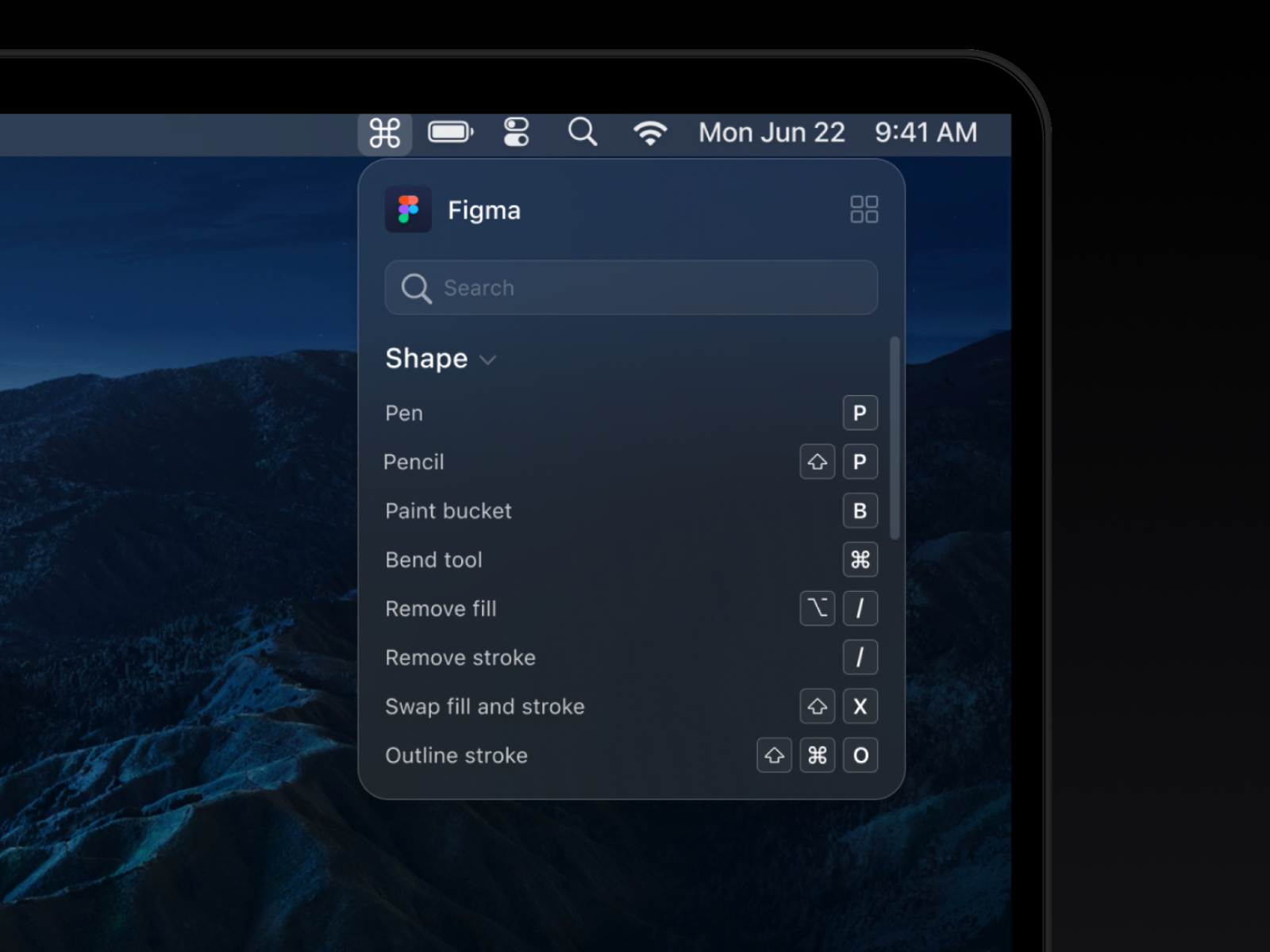The image size is (1270, 952).
Task: Click the X badge beside Swap fill and stroke
Action: pos(860,707)
